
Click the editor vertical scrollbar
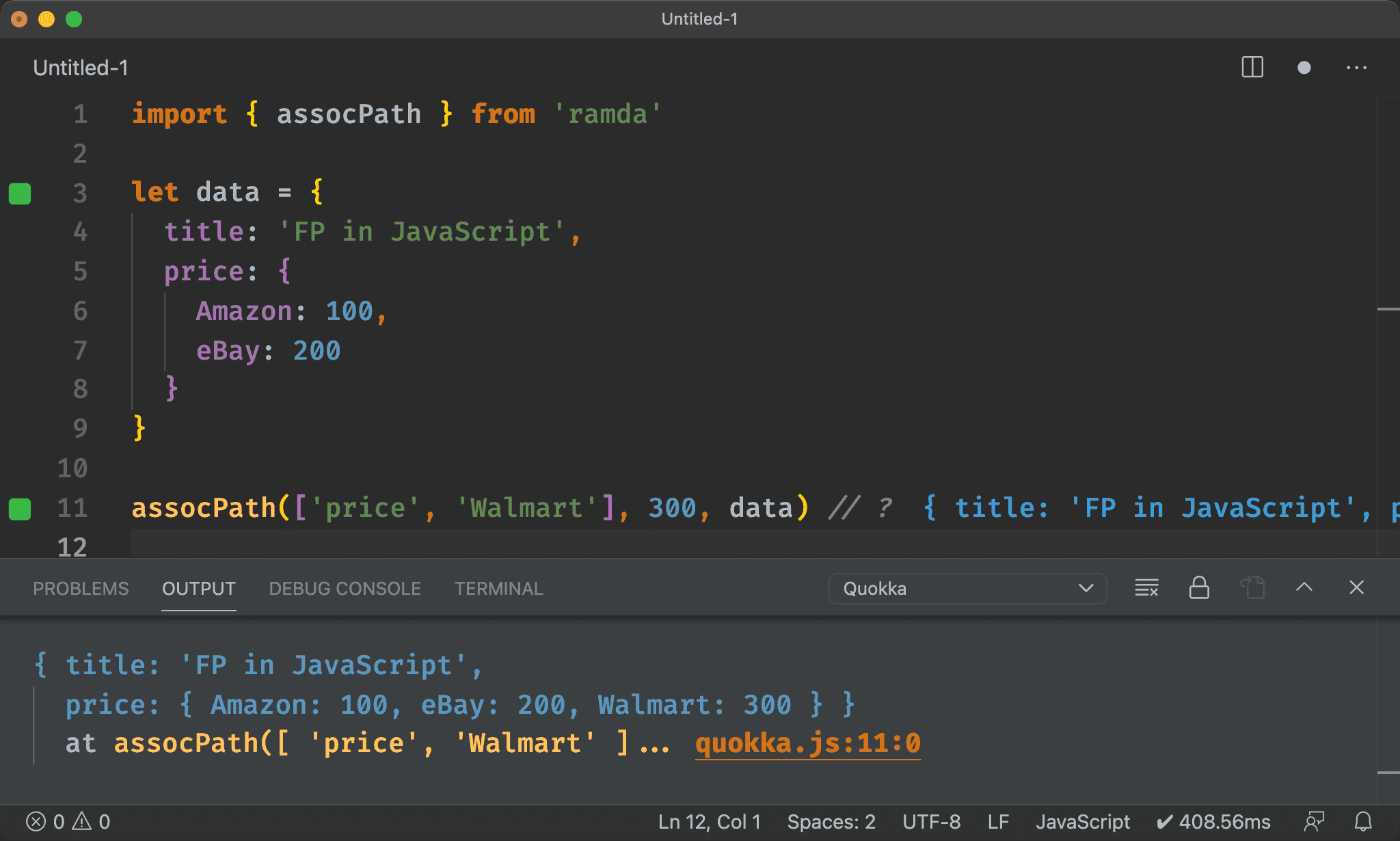(1388, 327)
